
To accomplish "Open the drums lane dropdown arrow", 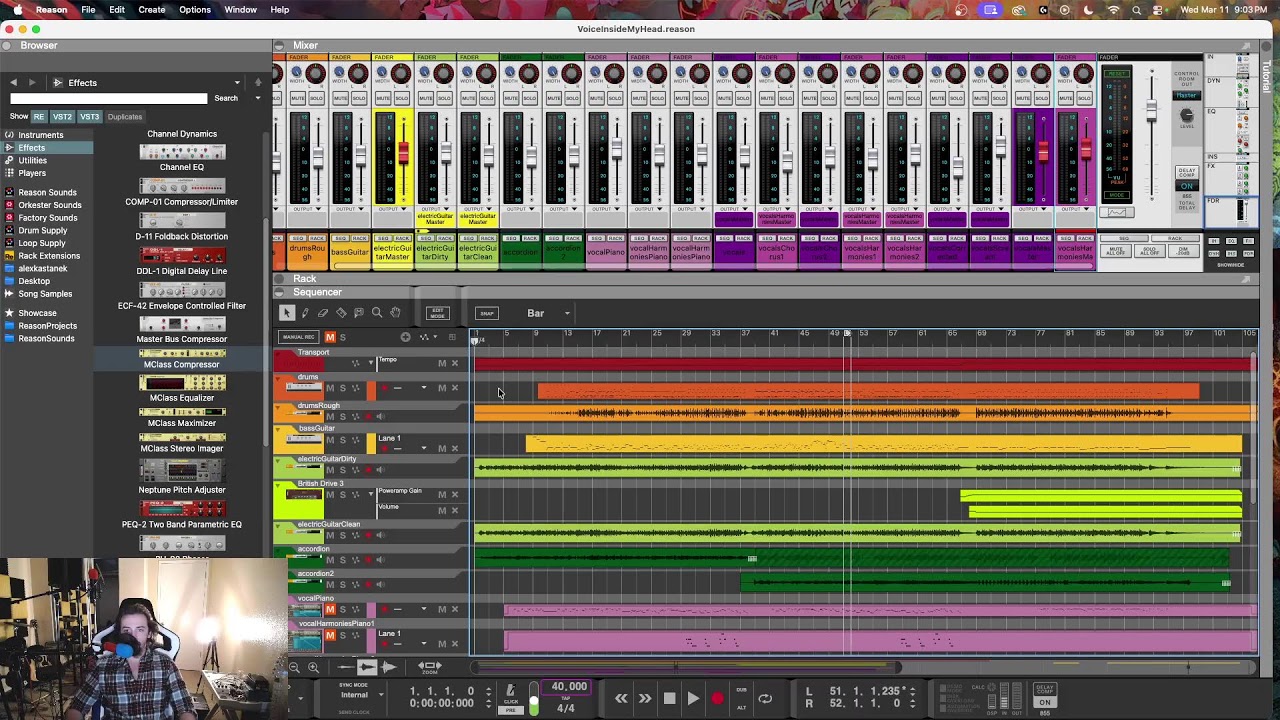I will point(423,388).
